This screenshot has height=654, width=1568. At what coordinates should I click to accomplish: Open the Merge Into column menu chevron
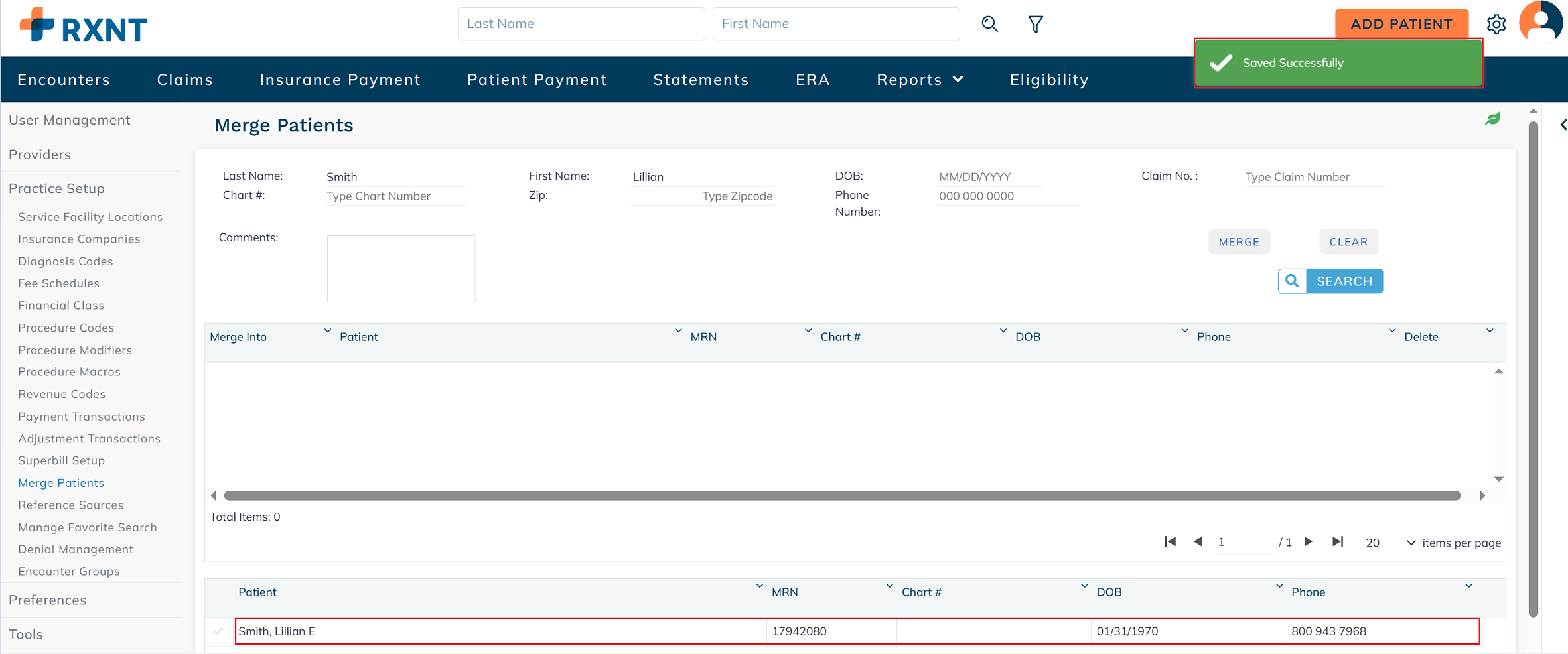tap(327, 330)
